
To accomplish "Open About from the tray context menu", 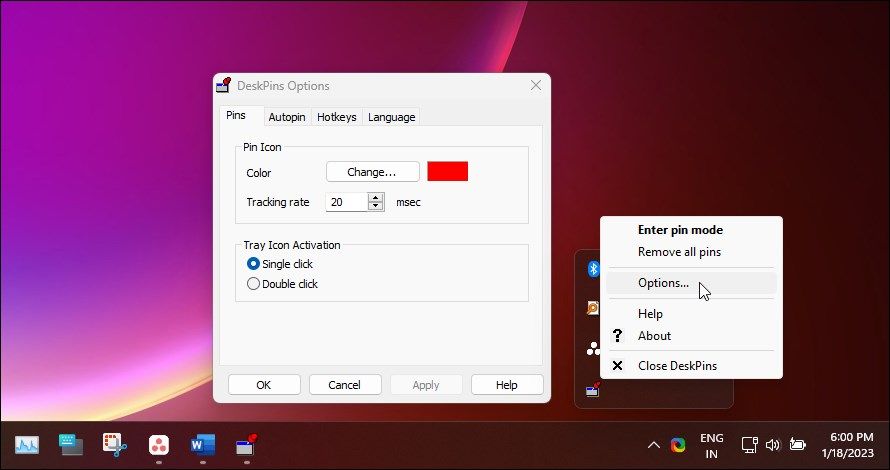I will click(x=691, y=335).
